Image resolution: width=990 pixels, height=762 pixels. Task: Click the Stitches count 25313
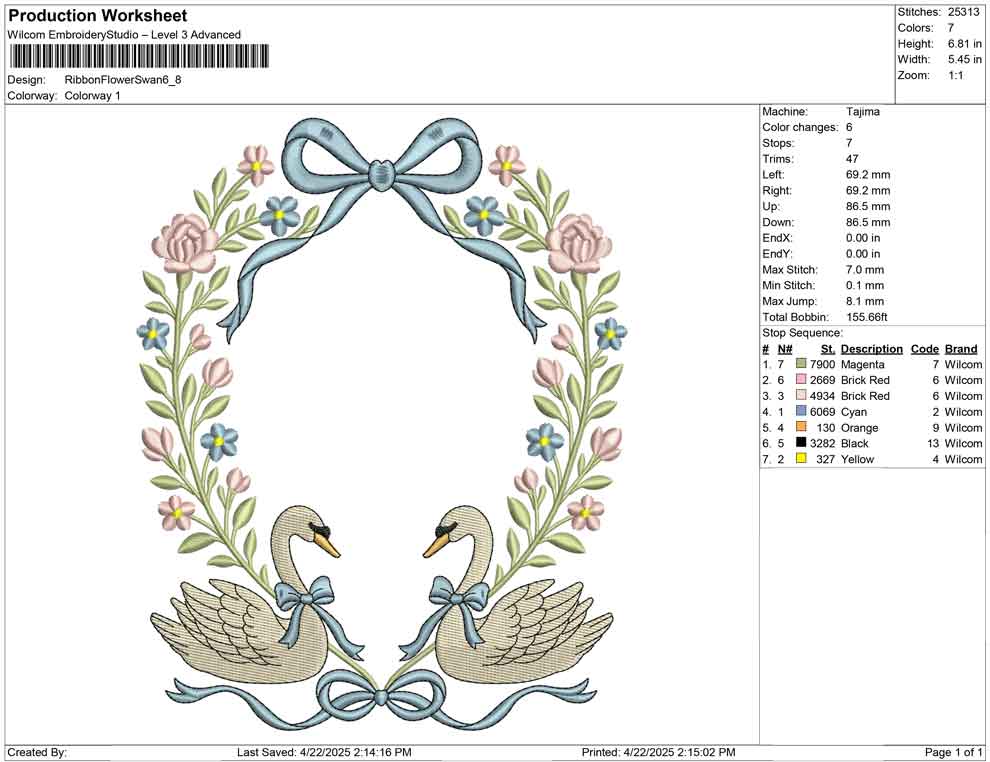962,13
